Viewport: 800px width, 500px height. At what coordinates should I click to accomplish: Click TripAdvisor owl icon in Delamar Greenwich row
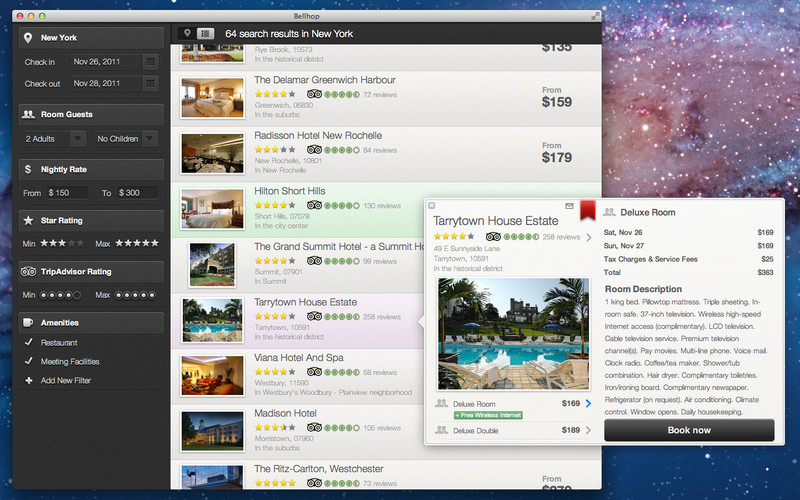[x=314, y=94]
